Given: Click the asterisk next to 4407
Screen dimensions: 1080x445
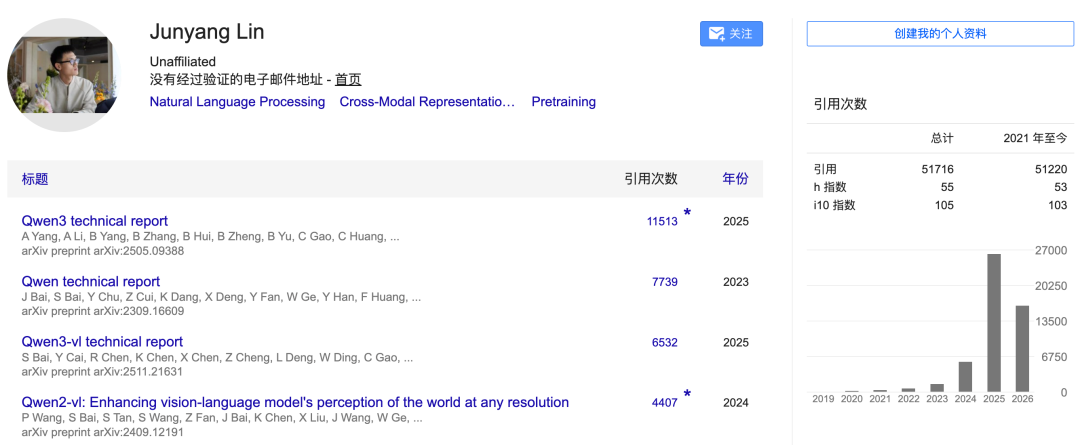Looking at the screenshot, I should (x=687, y=394).
